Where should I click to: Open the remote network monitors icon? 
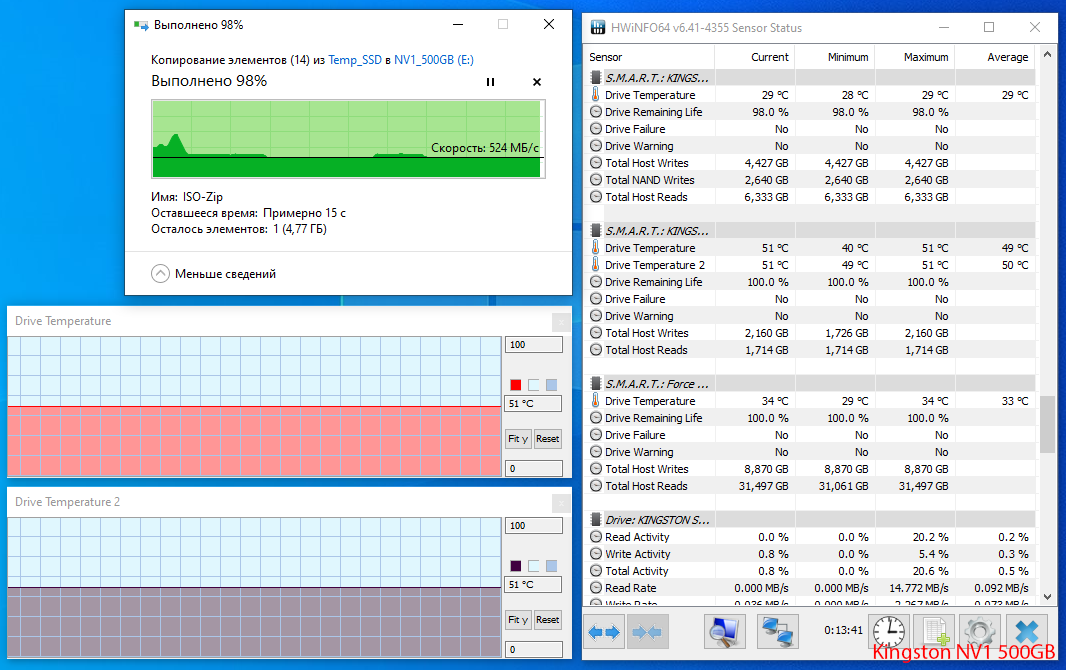tap(778, 632)
